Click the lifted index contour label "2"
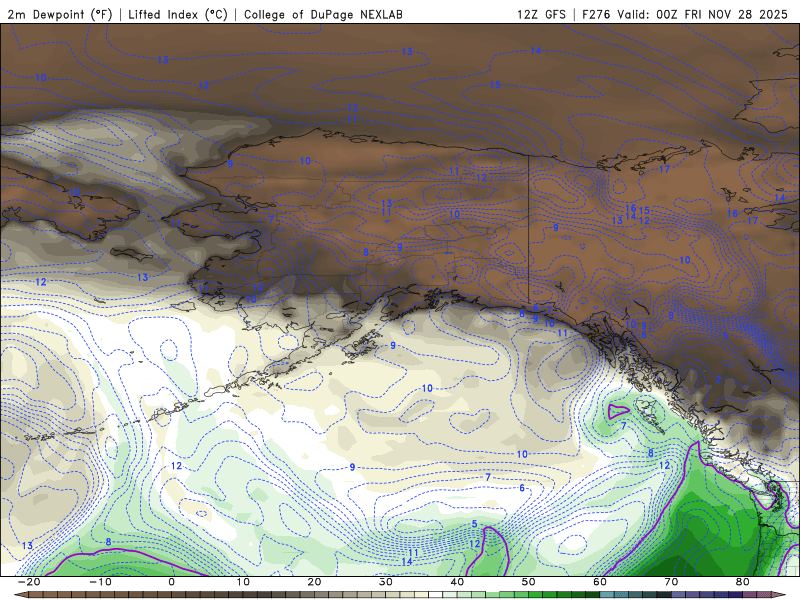 click(718, 380)
